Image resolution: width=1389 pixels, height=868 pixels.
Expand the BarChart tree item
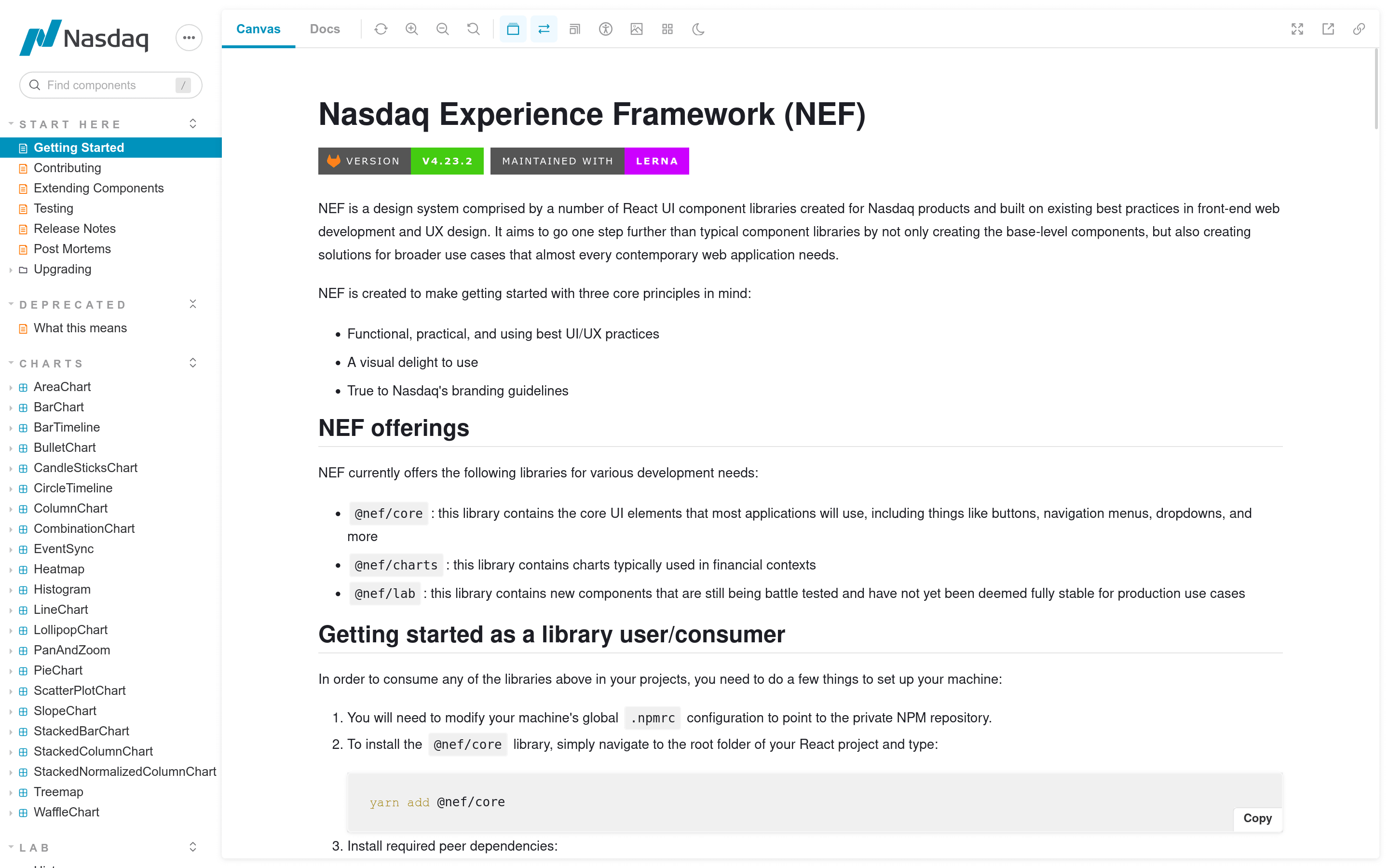tap(12, 407)
